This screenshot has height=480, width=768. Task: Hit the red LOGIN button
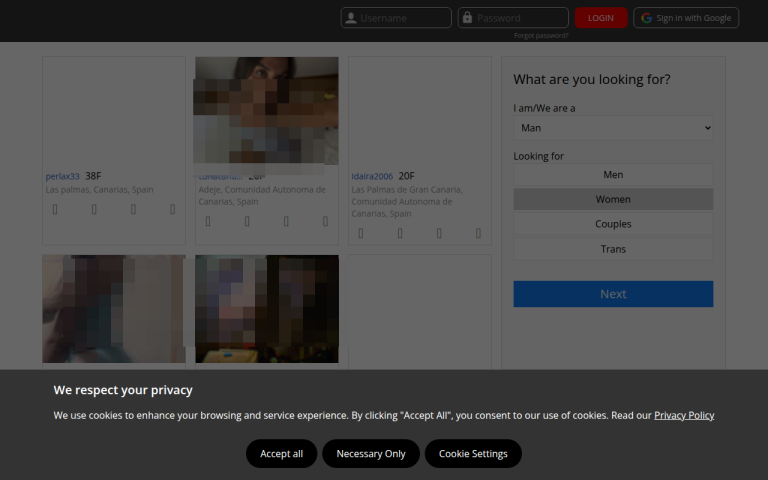point(601,18)
